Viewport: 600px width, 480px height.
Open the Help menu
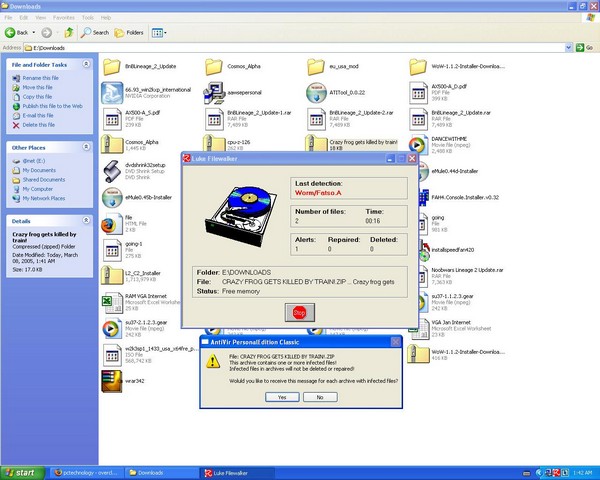click(106, 18)
